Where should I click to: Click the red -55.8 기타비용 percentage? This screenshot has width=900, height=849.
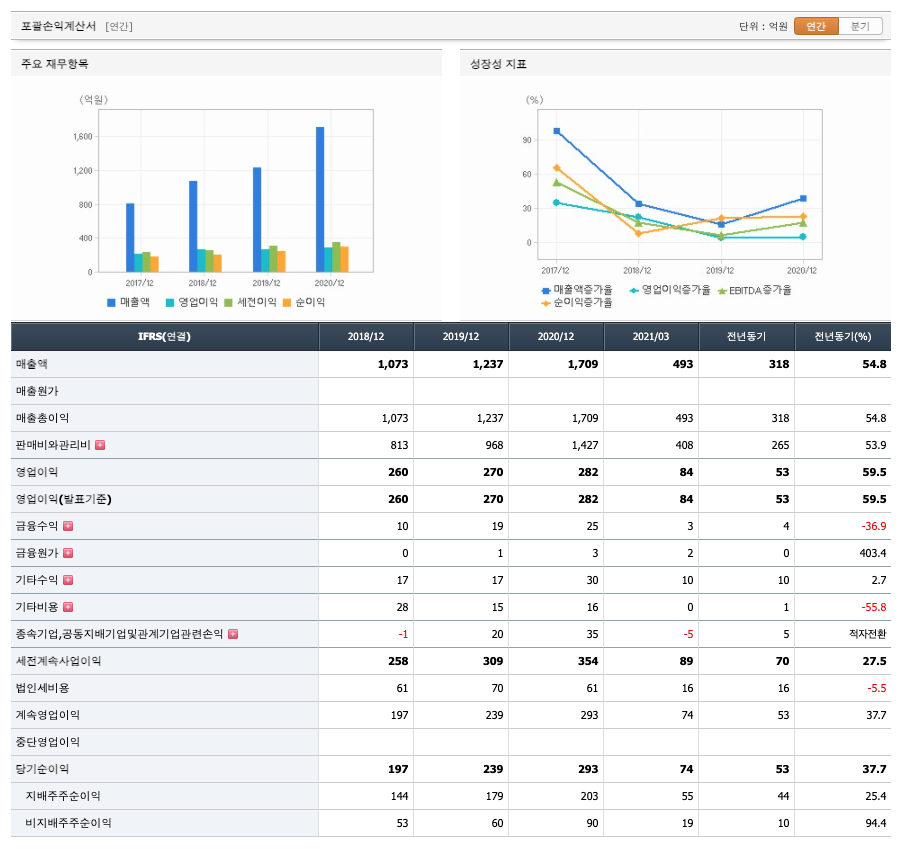coord(874,607)
